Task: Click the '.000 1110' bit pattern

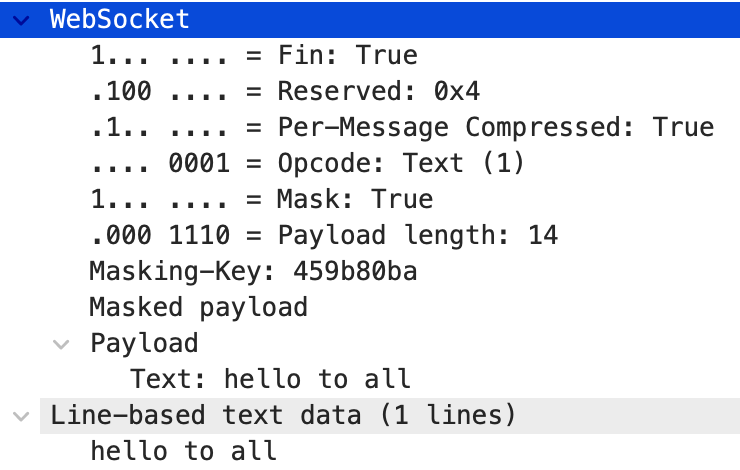Action: point(158,235)
